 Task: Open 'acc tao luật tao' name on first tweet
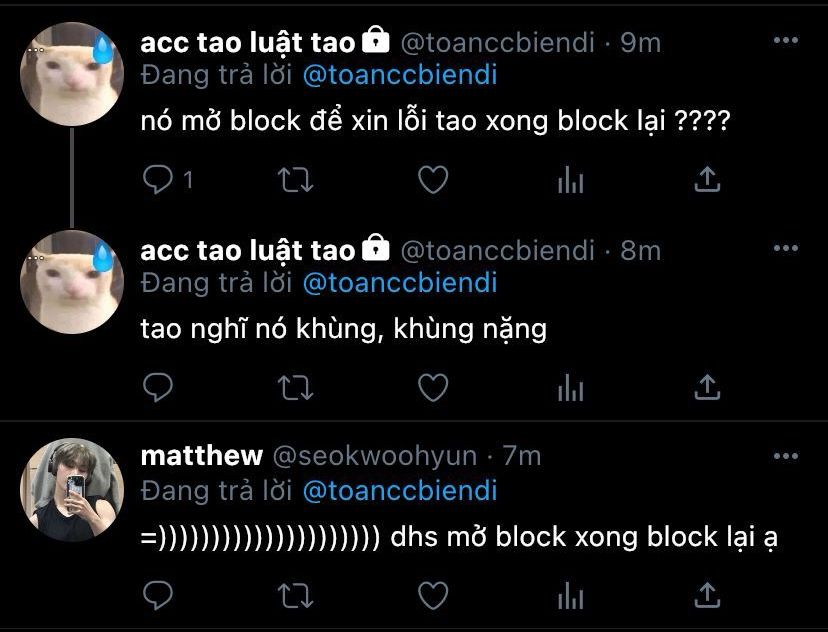(x=248, y=42)
